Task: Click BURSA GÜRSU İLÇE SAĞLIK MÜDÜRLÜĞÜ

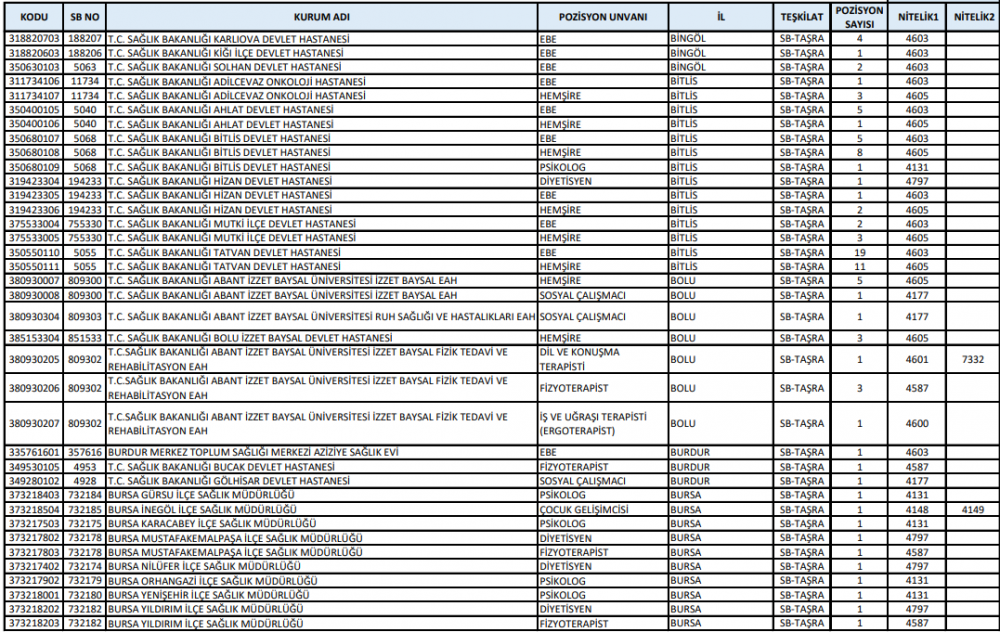Action: [201, 495]
